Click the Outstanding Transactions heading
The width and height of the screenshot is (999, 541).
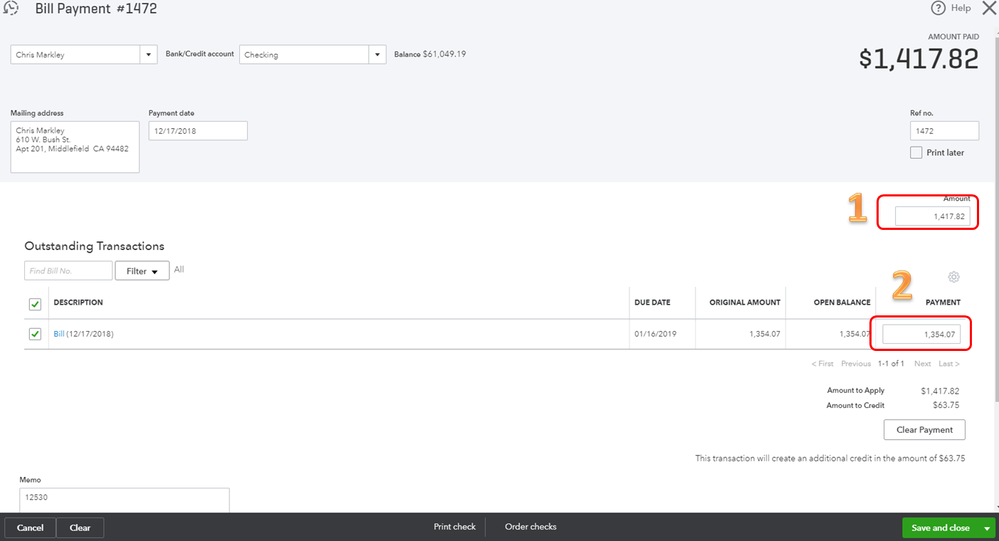click(94, 246)
